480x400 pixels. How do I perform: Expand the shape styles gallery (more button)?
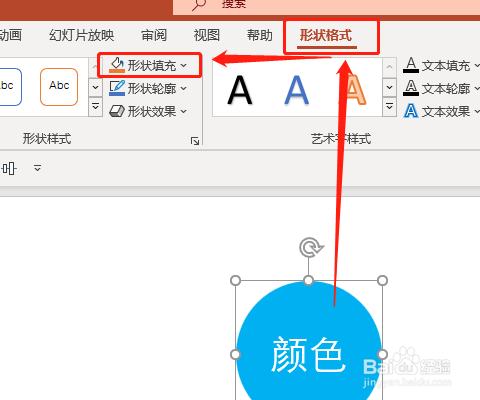[95, 107]
